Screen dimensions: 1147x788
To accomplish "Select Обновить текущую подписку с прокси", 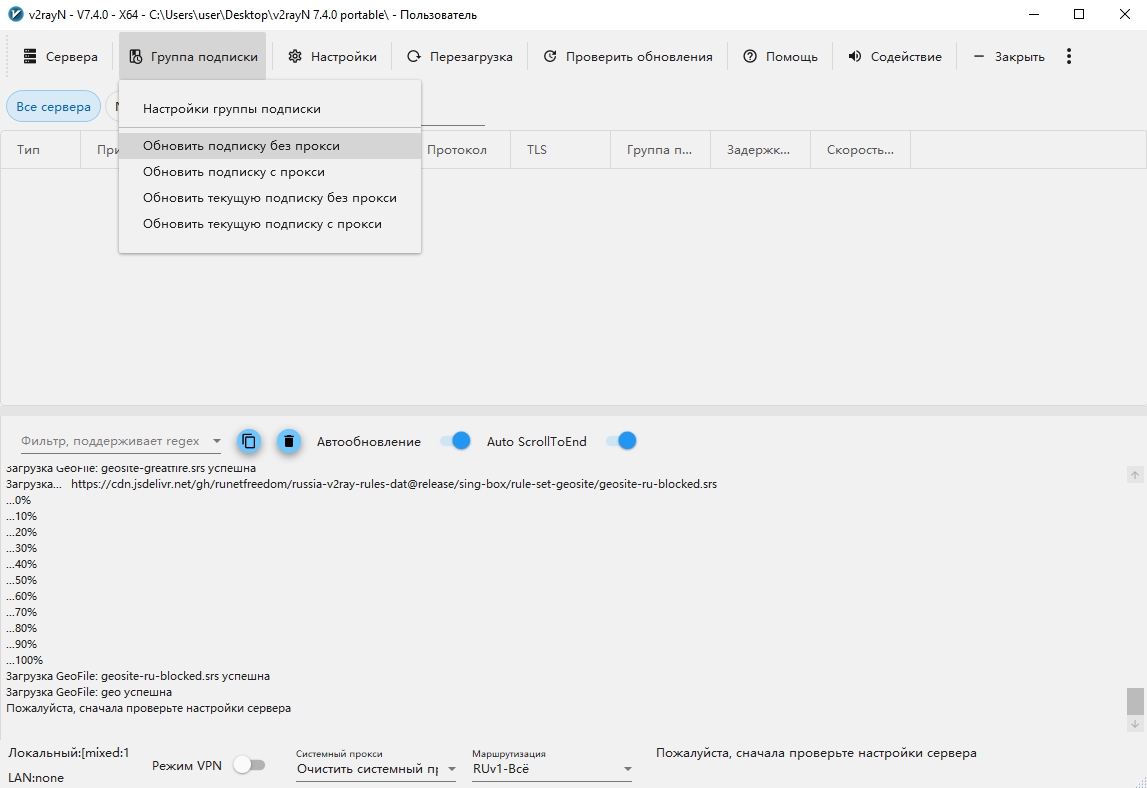I will pos(270,224).
